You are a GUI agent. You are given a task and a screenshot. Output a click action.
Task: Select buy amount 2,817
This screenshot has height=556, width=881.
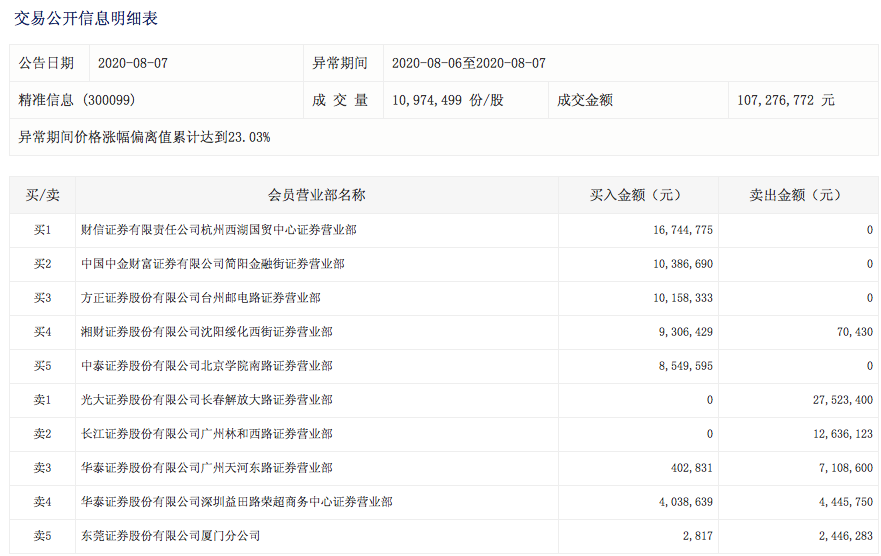point(698,536)
